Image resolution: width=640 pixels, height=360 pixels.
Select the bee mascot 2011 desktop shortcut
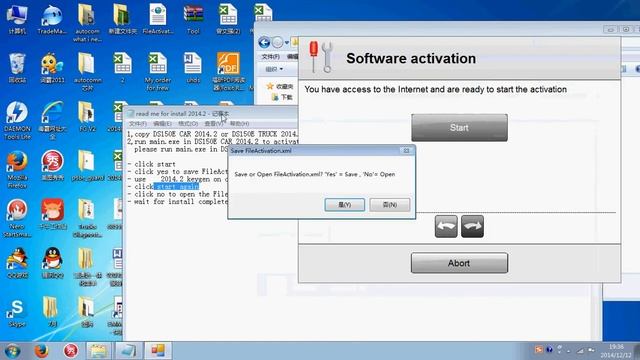(x=52, y=68)
